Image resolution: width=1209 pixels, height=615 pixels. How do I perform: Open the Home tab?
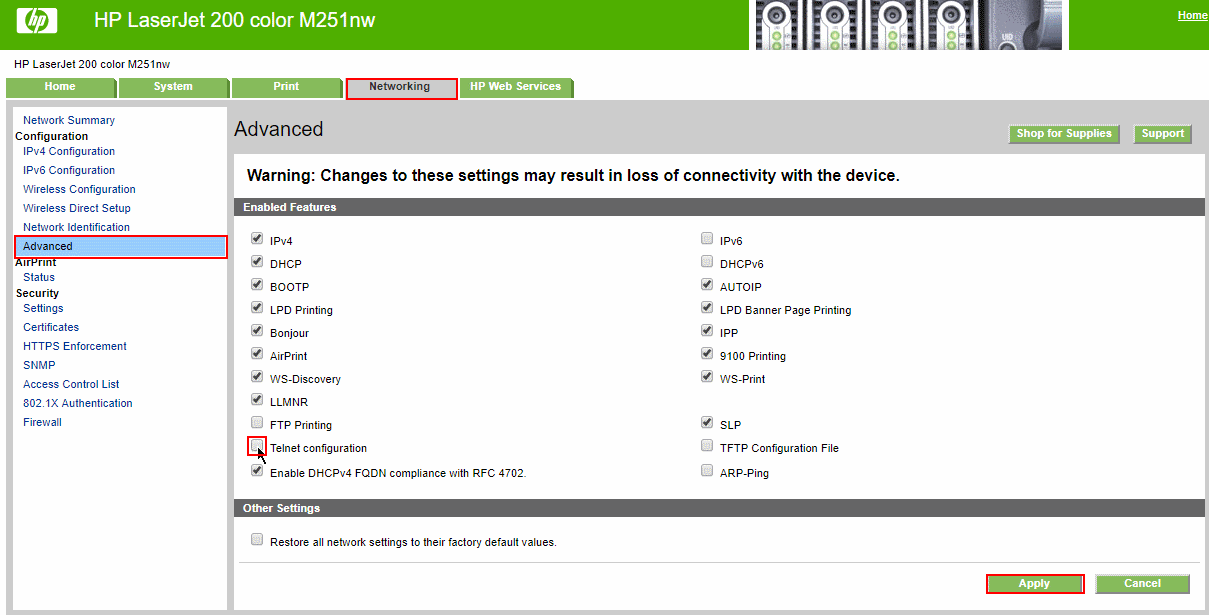point(60,87)
